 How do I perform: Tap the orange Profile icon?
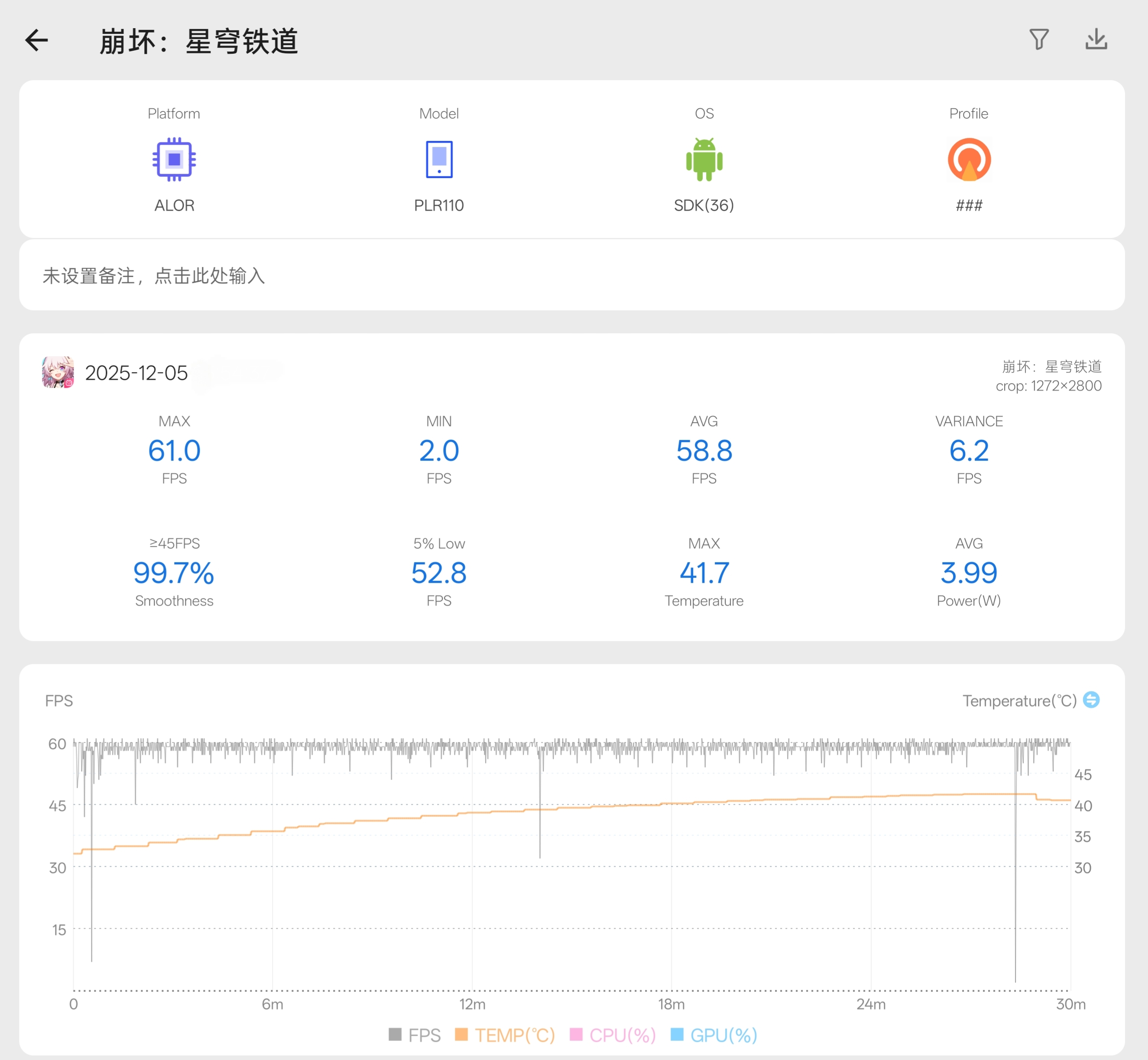pos(969,159)
